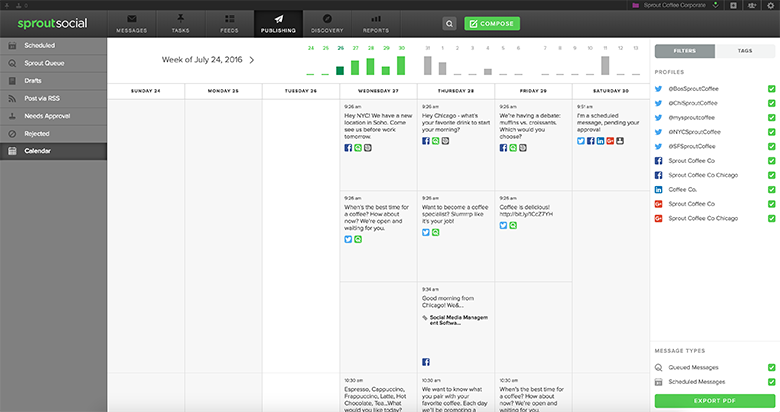Open the Tasks tab

181,24
